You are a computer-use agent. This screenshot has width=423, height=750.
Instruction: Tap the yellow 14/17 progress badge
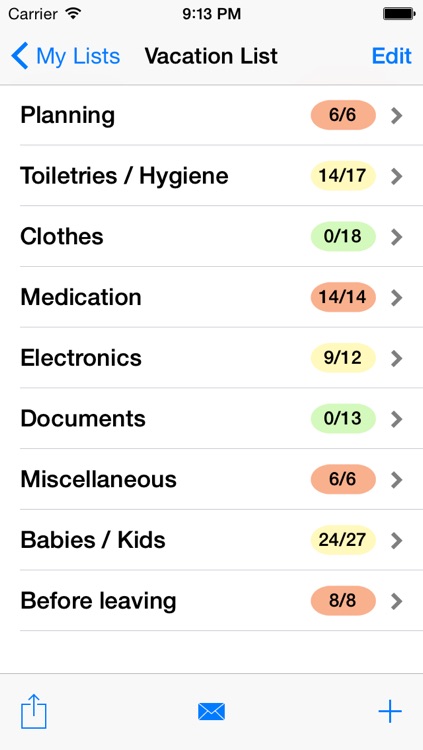click(343, 176)
